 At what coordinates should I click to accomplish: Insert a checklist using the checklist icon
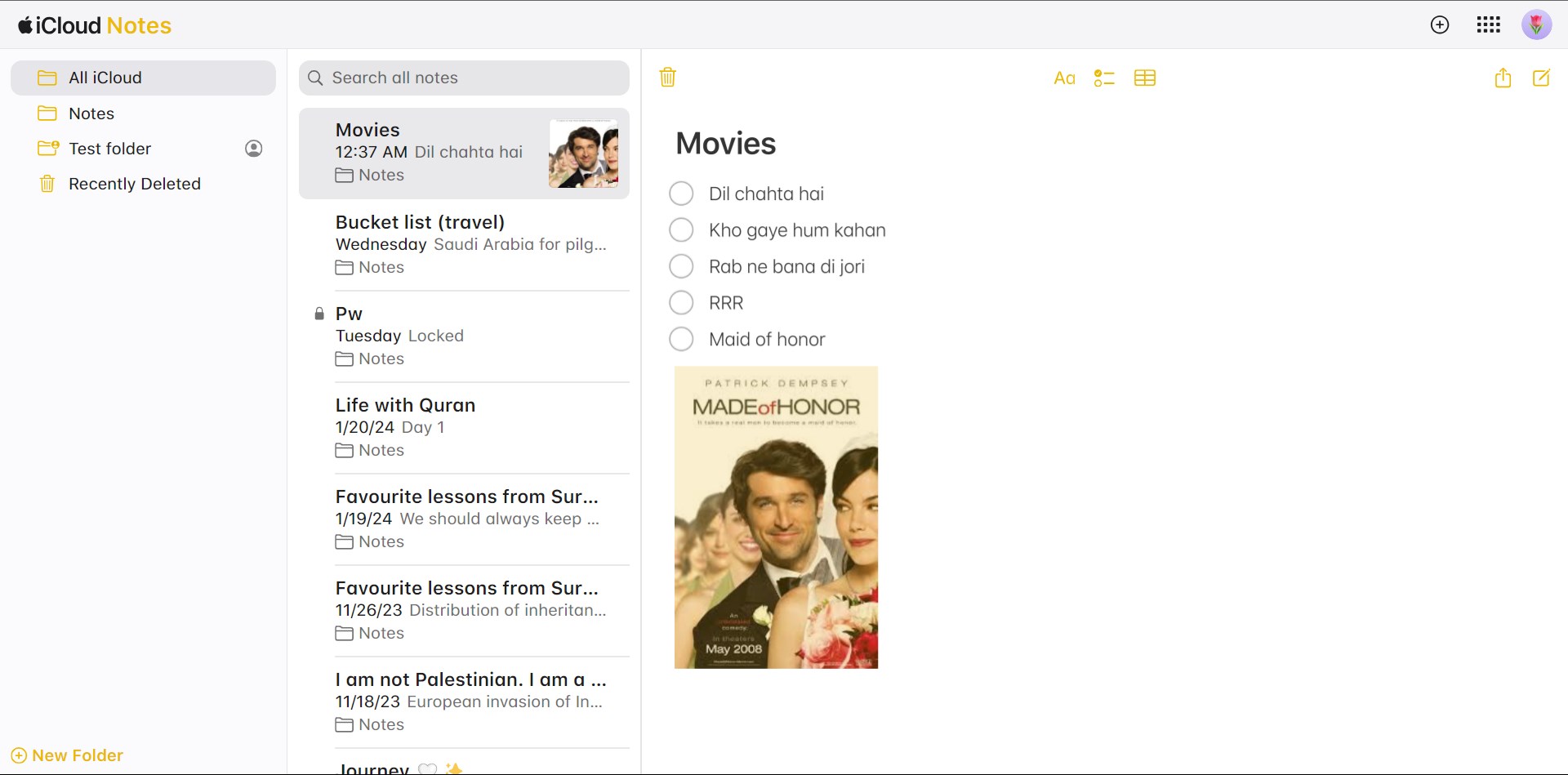[x=1104, y=78]
